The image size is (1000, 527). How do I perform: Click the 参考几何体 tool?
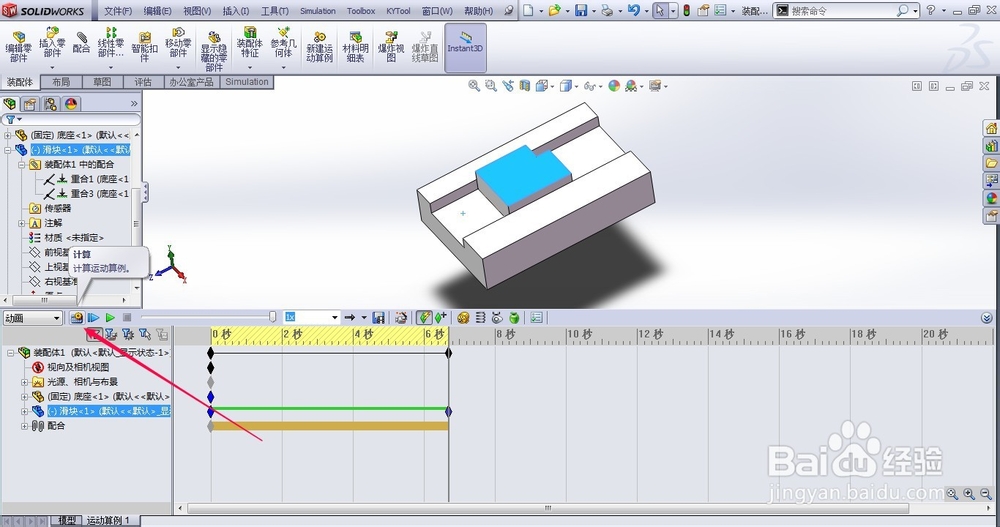pos(283,47)
